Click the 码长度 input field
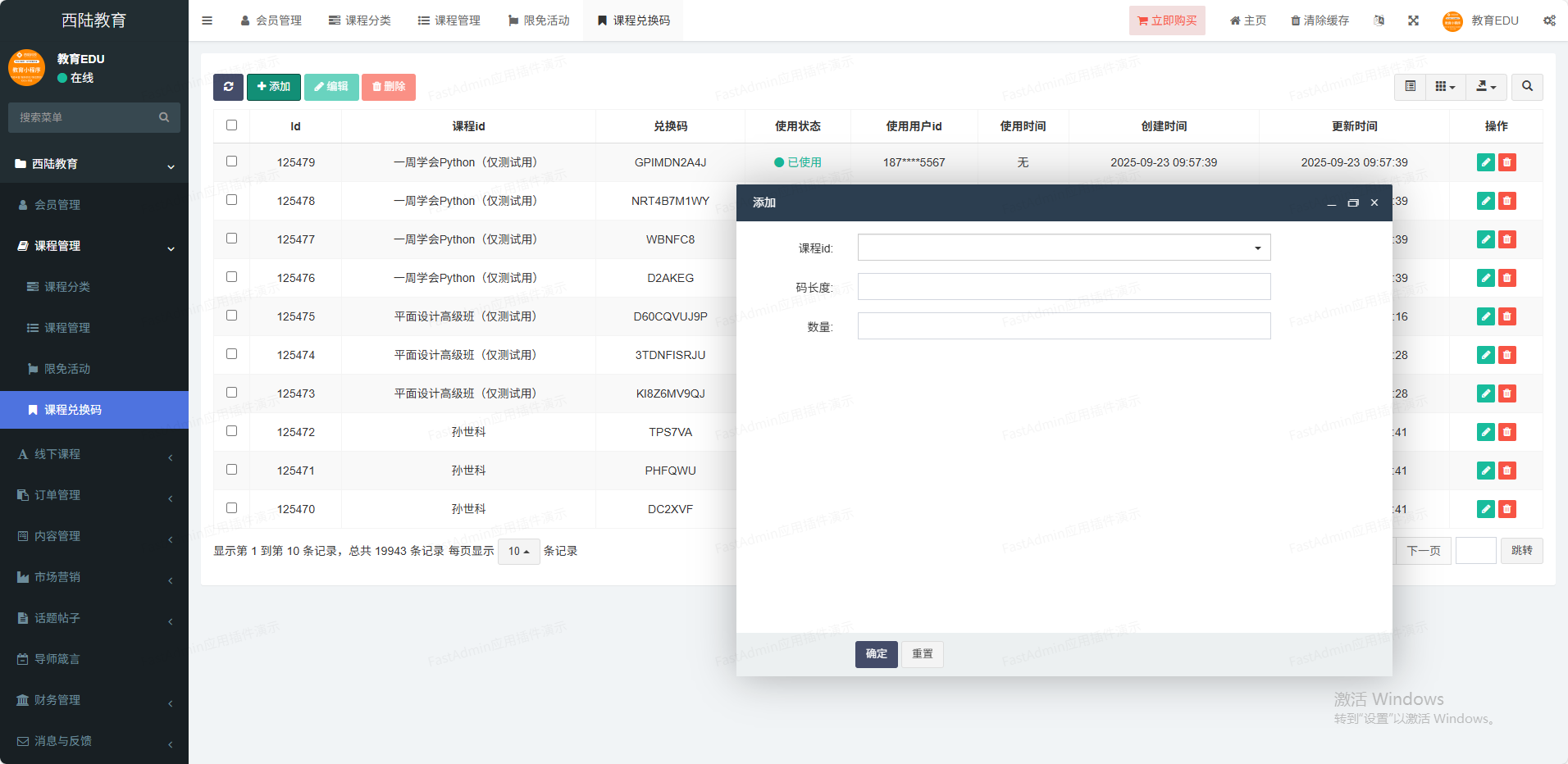Viewport: 1568px width, 764px height. pos(1064,287)
